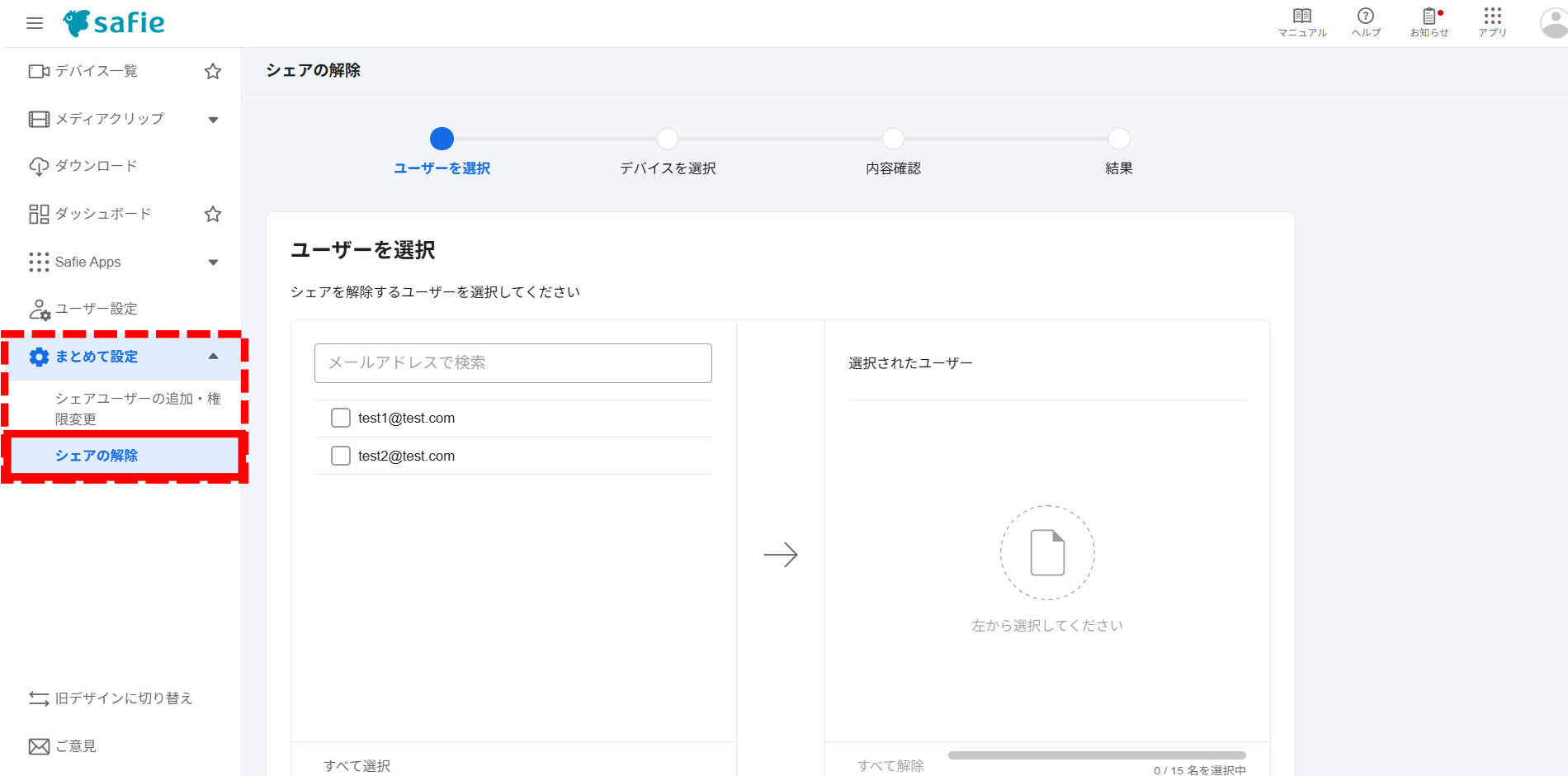Screen dimensions: 1568x776
Task: Click the Safie logo
Action: click(114, 23)
